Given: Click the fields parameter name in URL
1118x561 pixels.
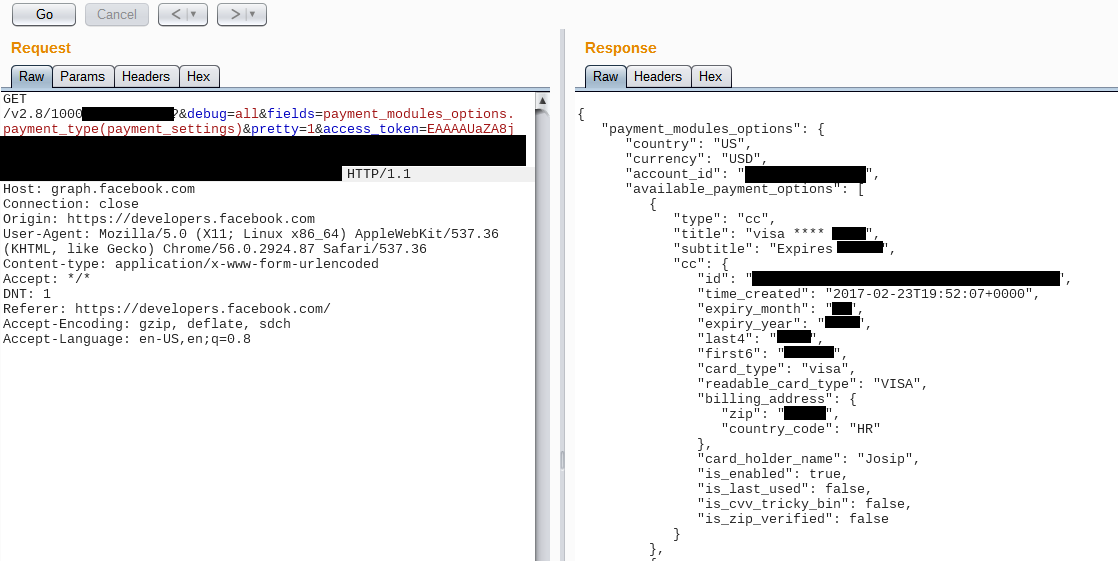Looking at the screenshot, I should pos(291,114).
